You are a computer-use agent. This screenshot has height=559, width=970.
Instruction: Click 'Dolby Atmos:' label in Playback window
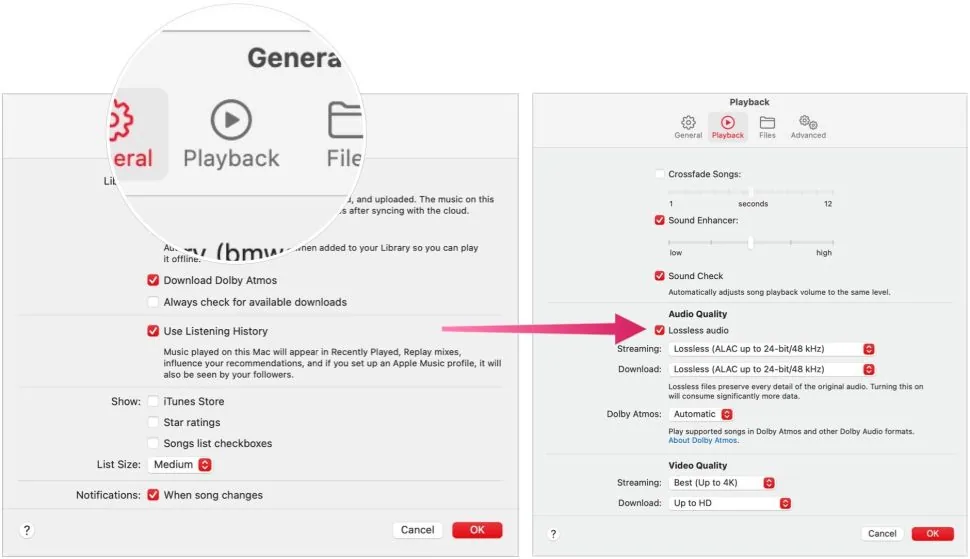click(x=633, y=414)
